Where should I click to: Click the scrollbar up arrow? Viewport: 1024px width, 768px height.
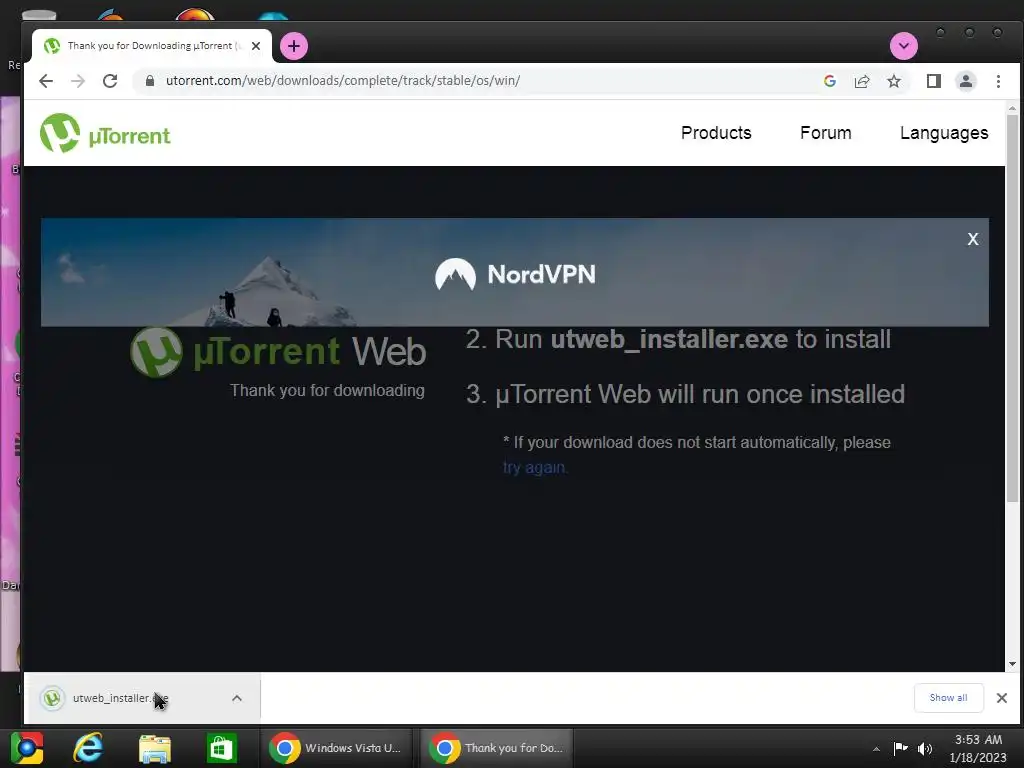coord(1012,108)
